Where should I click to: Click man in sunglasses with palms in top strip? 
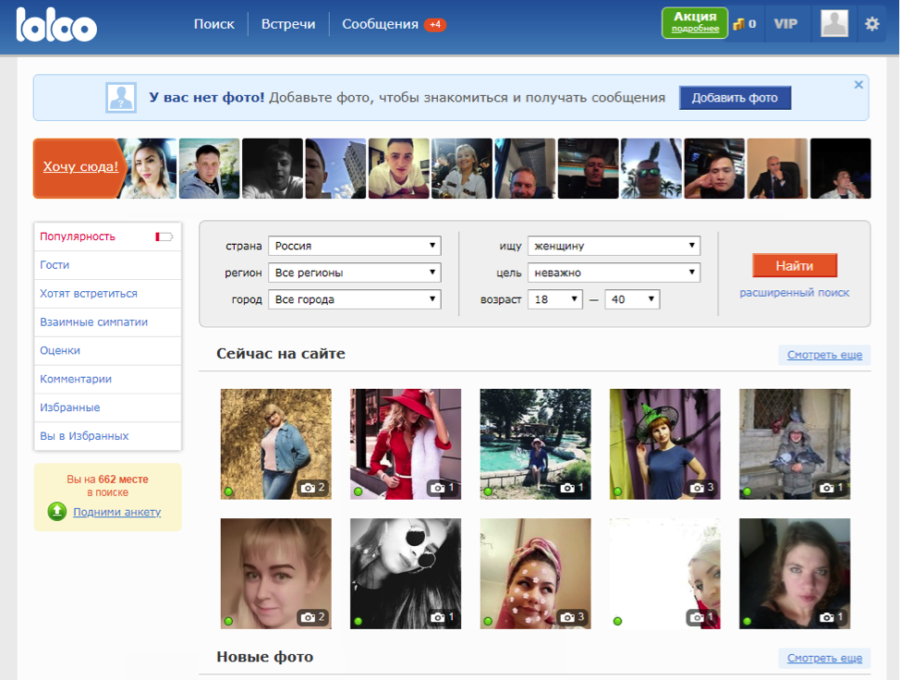tap(651, 168)
